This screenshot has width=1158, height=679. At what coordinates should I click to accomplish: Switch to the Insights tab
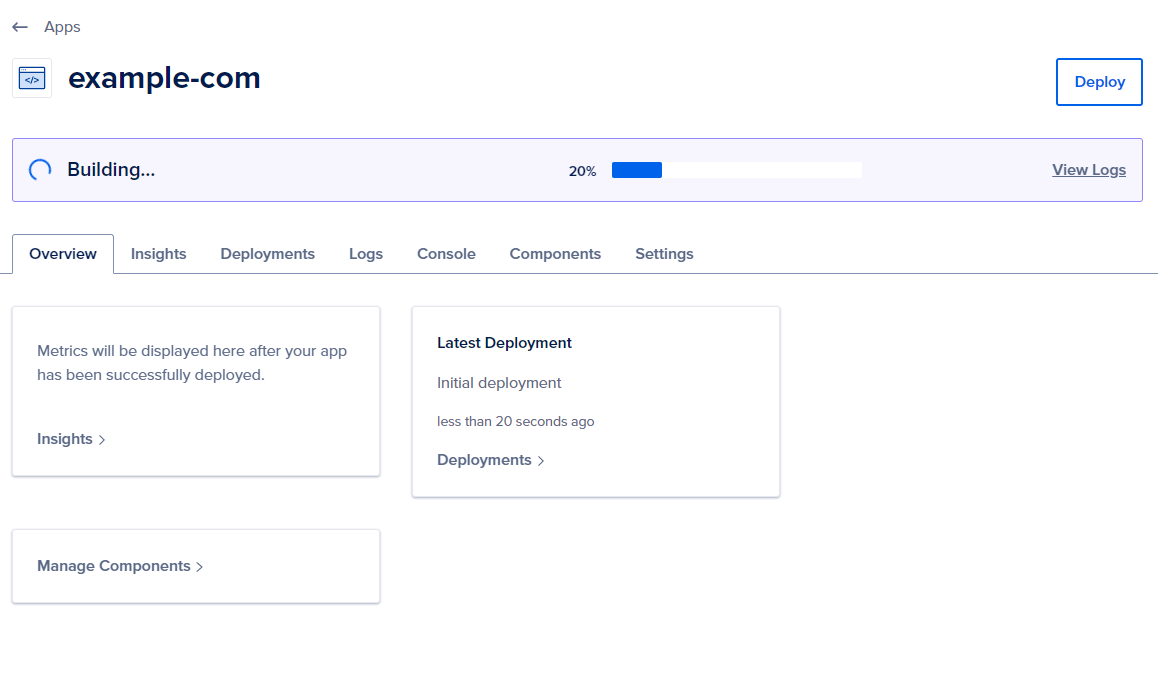point(158,254)
